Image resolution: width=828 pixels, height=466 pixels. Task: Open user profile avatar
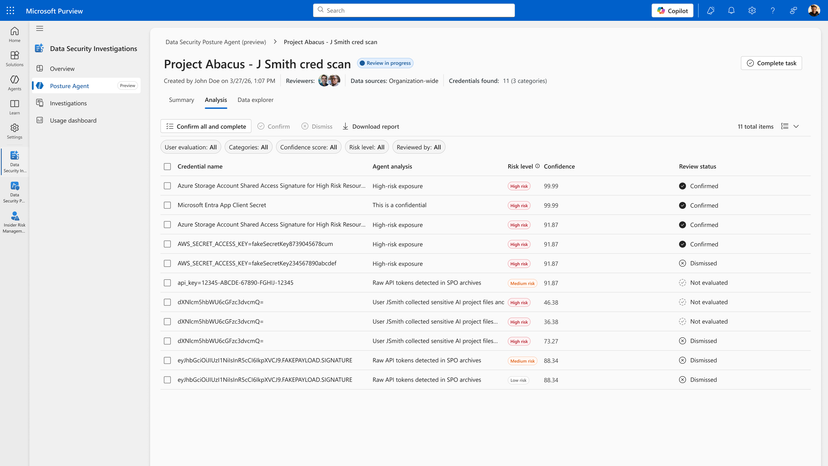pos(814,11)
